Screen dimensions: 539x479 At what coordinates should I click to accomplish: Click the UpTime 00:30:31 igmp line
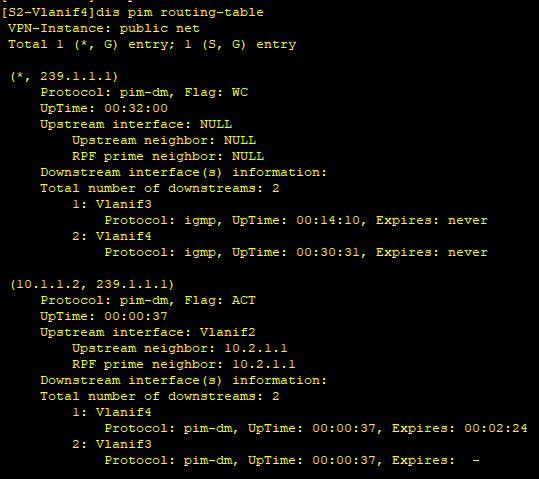coord(296,252)
